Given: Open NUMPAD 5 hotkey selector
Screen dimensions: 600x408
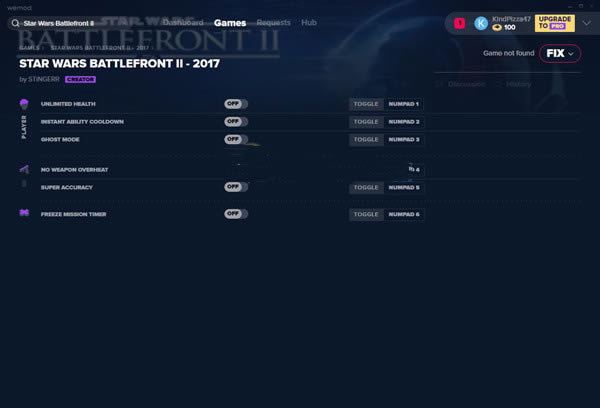Looking at the screenshot, I should 403,187.
